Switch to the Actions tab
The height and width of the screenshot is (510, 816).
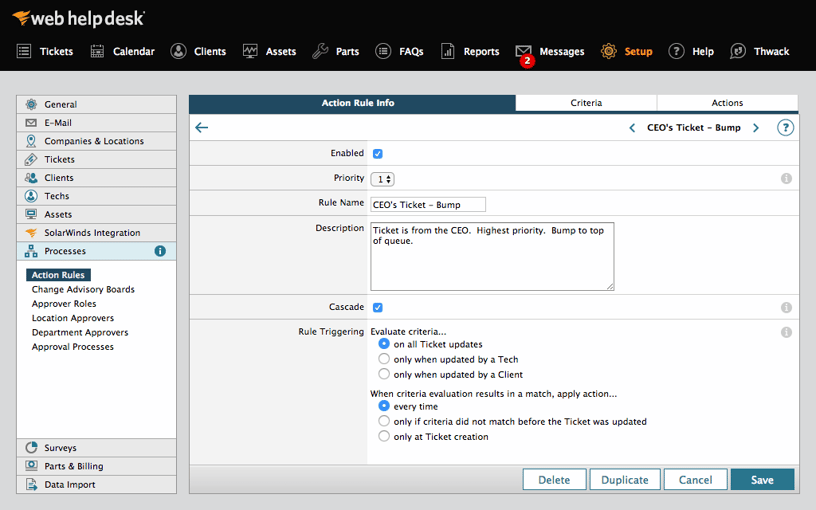tap(728, 103)
